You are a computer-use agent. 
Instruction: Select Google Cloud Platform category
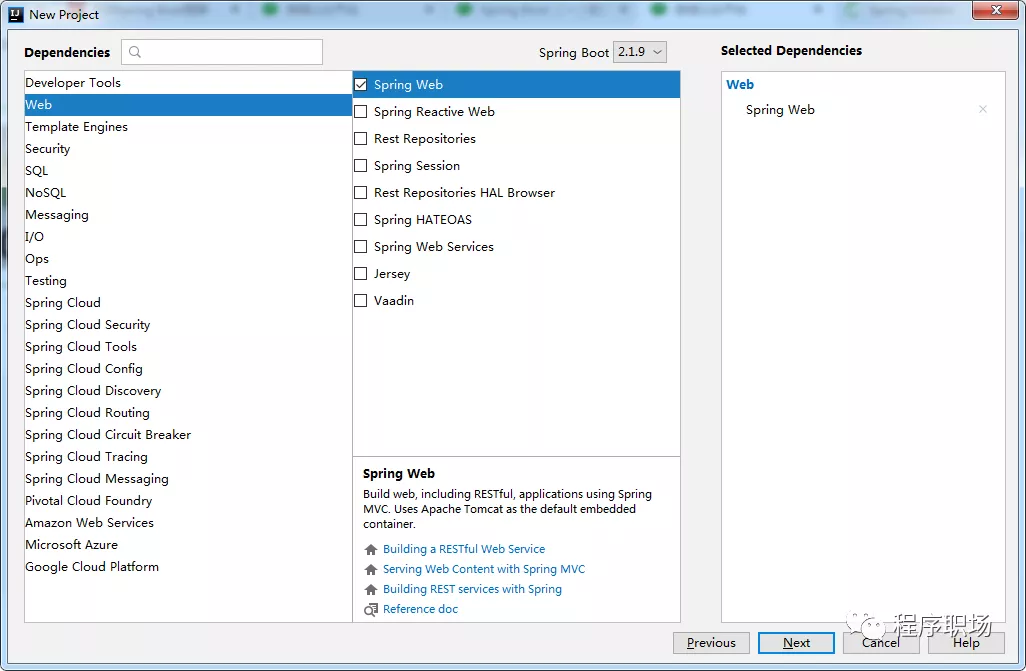pyautogui.click(x=188, y=567)
